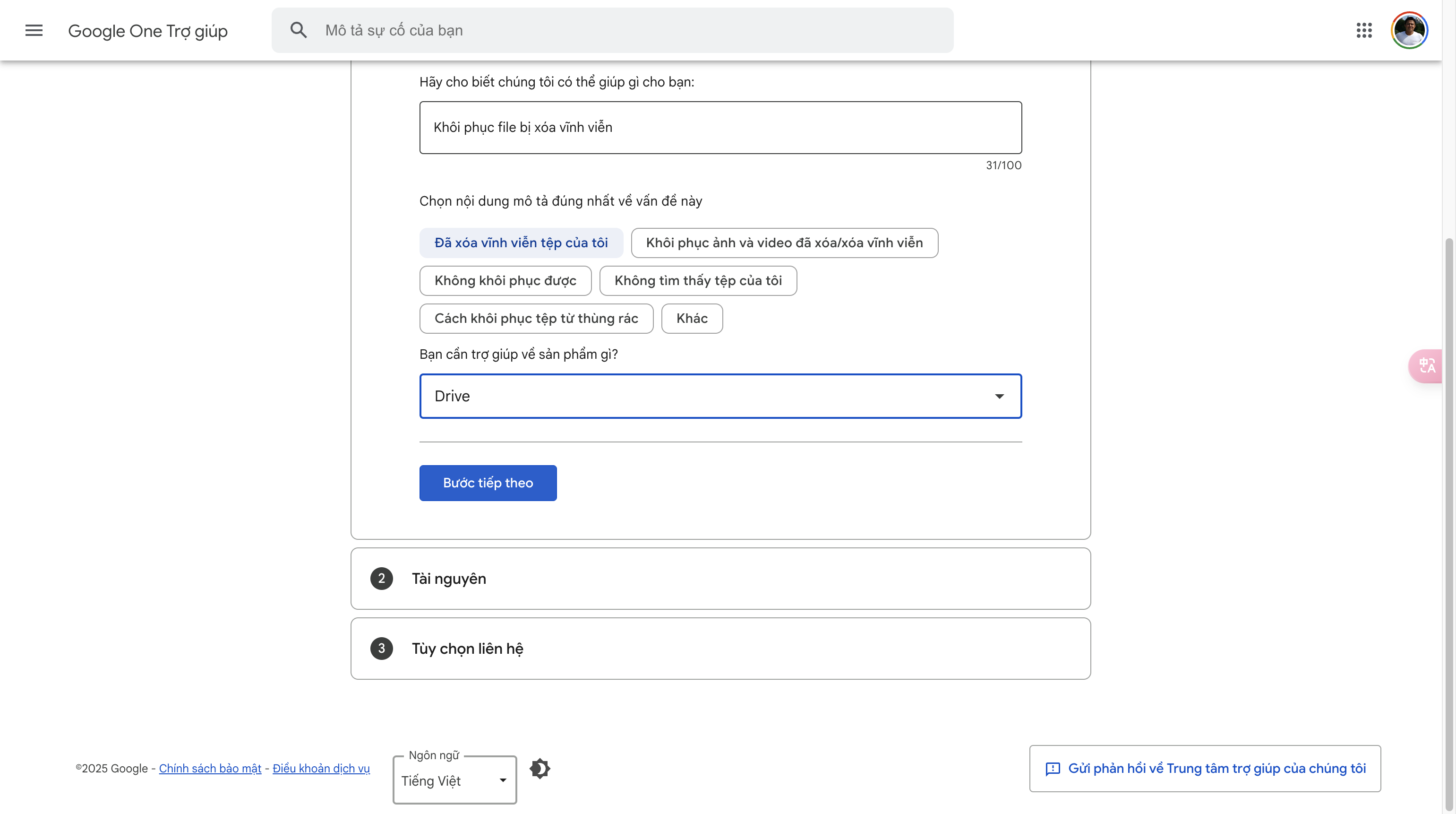Expand step 2 Tài nguyên section
This screenshot has width=1456, height=814.
pyautogui.click(x=720, y=578)
